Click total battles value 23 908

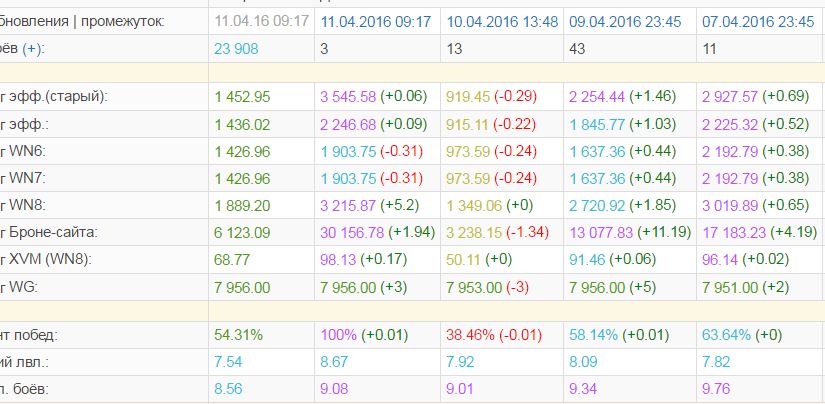236,49
